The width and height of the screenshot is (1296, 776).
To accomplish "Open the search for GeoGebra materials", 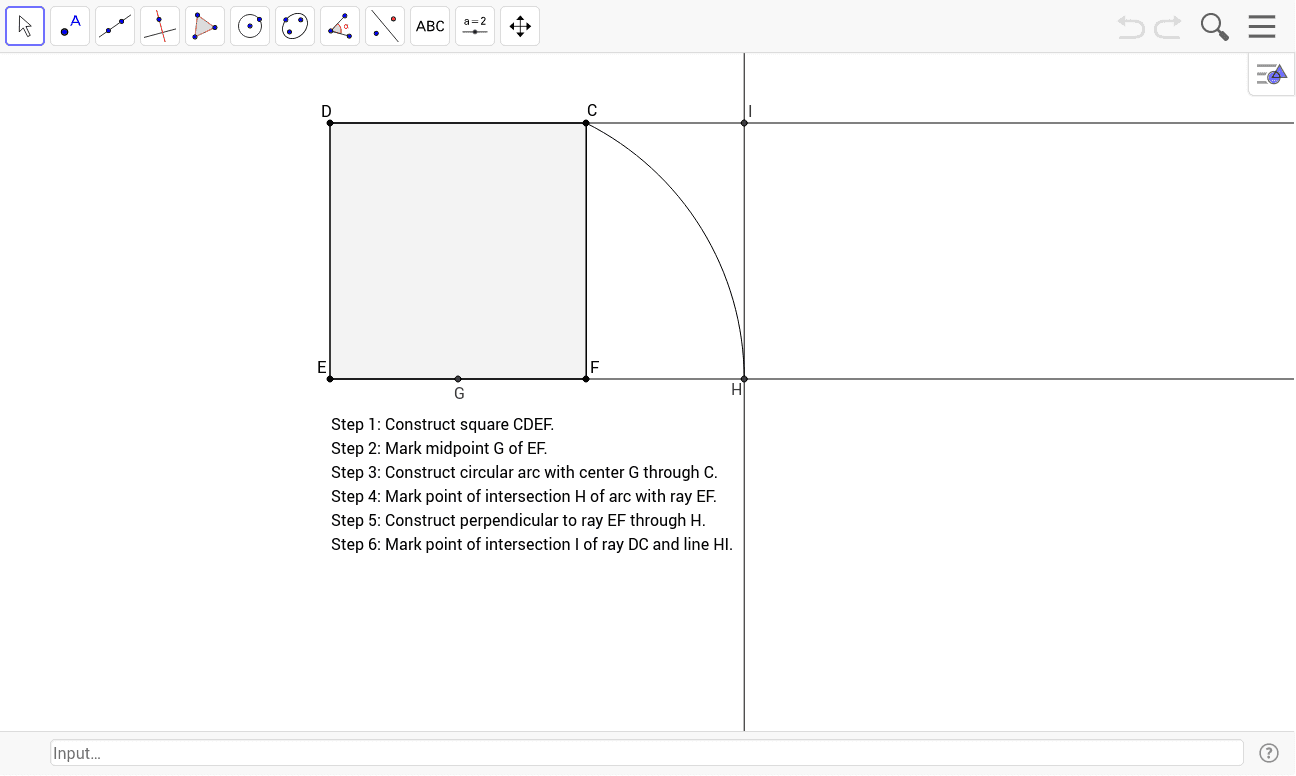I will (x=1214, y=27).
